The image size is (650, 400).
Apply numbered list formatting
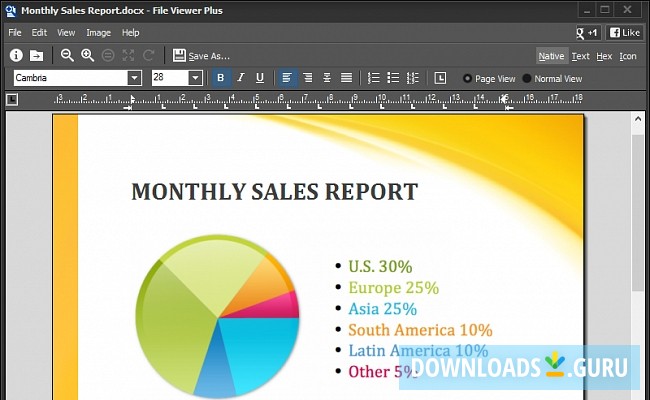point(374,78)
